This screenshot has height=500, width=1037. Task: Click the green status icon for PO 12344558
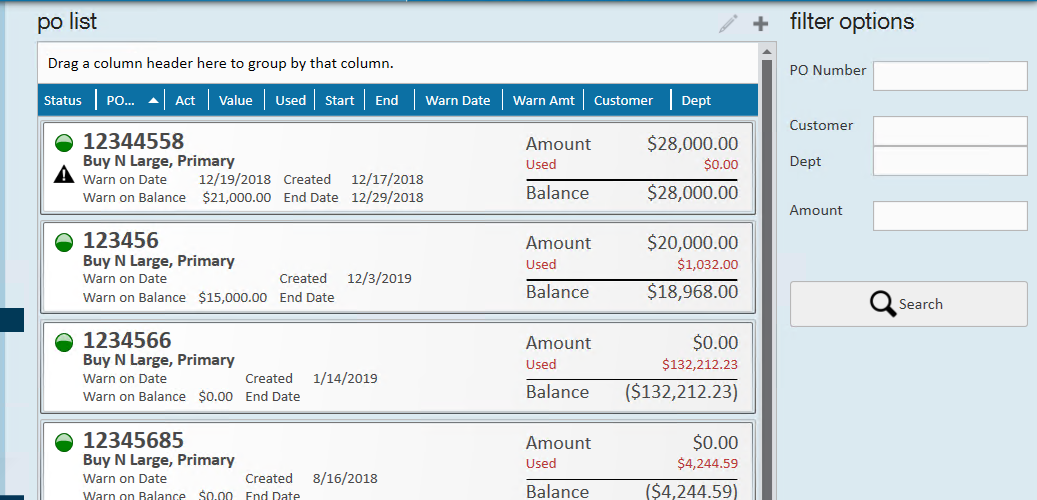click(63, 142)
